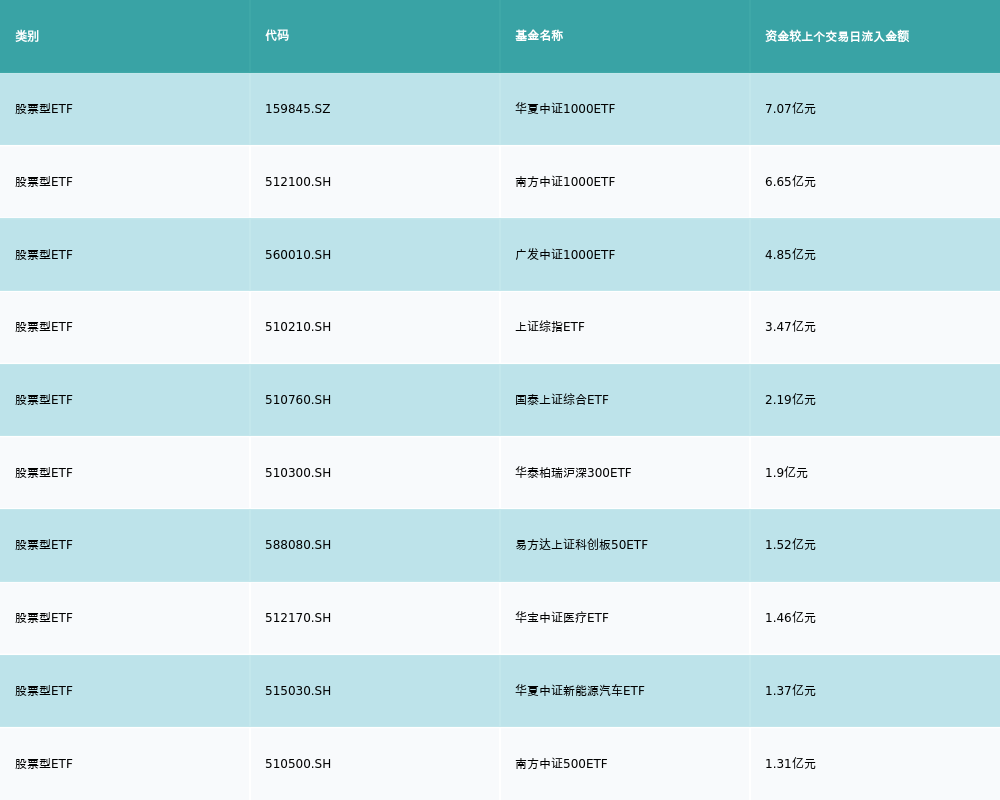Click fund name 华泰柏瑞沪深300ETF
The height and width of the screenshot is (800, 1000).
pos(573,473)
